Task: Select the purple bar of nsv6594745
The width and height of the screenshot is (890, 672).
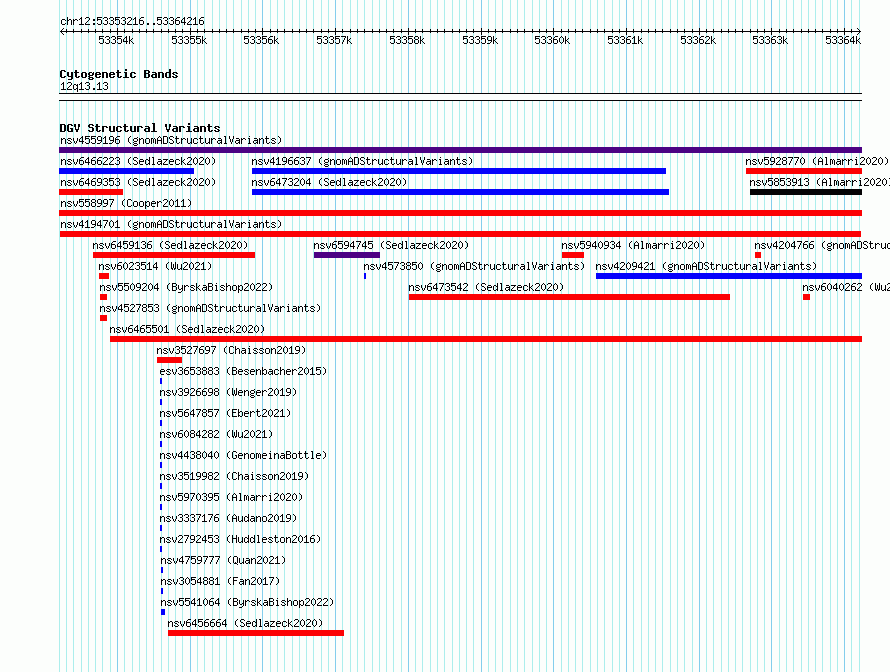Action: pyautogui.click(x=347, y=255)
